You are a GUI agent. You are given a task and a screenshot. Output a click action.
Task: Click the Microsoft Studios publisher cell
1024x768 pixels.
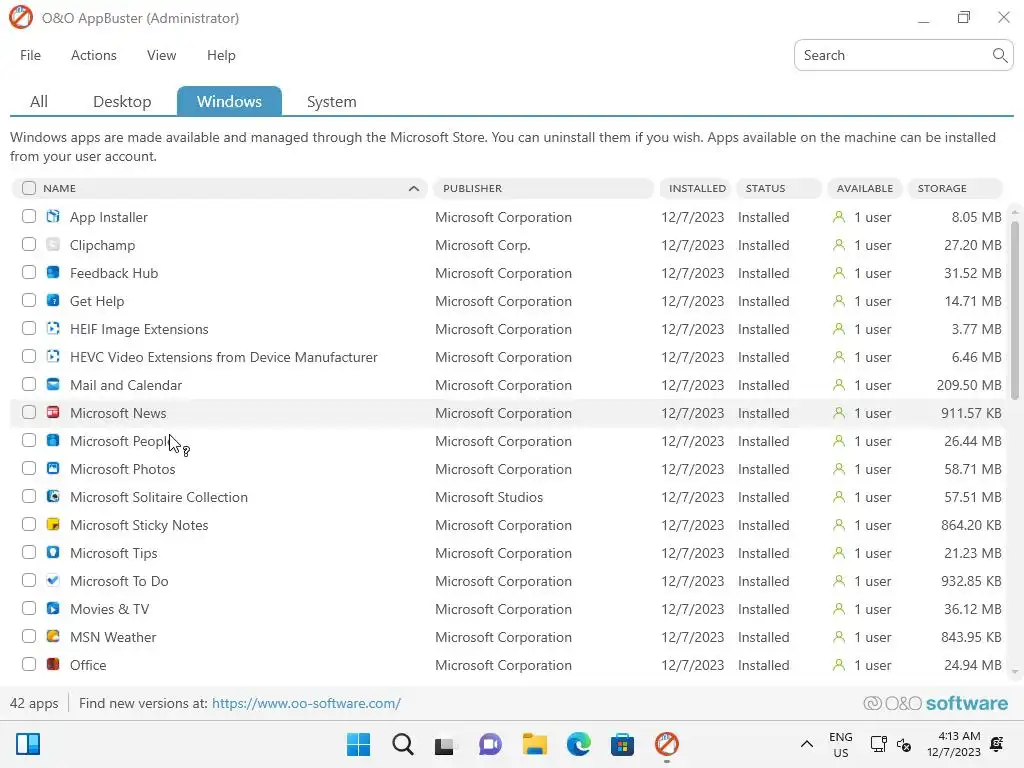[489, 497]
